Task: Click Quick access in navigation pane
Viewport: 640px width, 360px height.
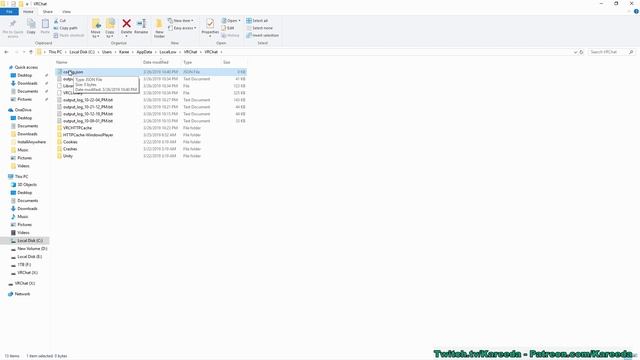Action: point(26,67)
